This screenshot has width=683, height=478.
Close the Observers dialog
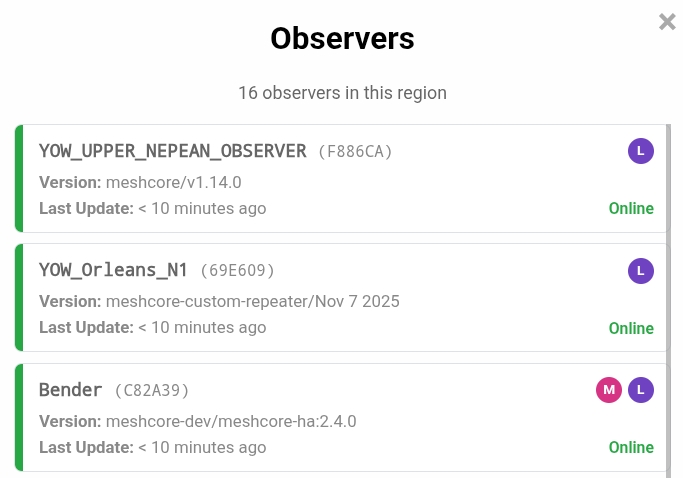click(x=667, y=22)
